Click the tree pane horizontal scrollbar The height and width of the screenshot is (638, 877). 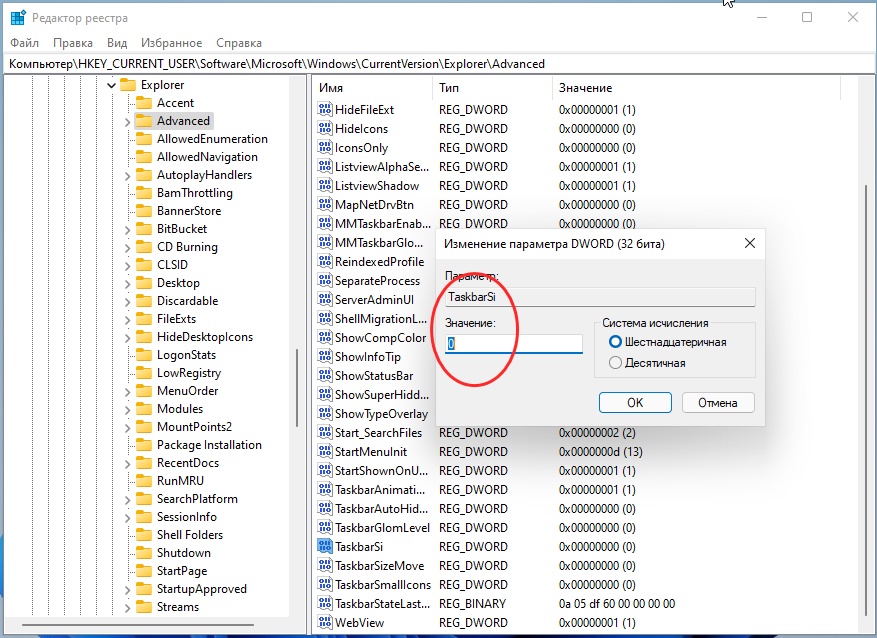pos(138,625)
